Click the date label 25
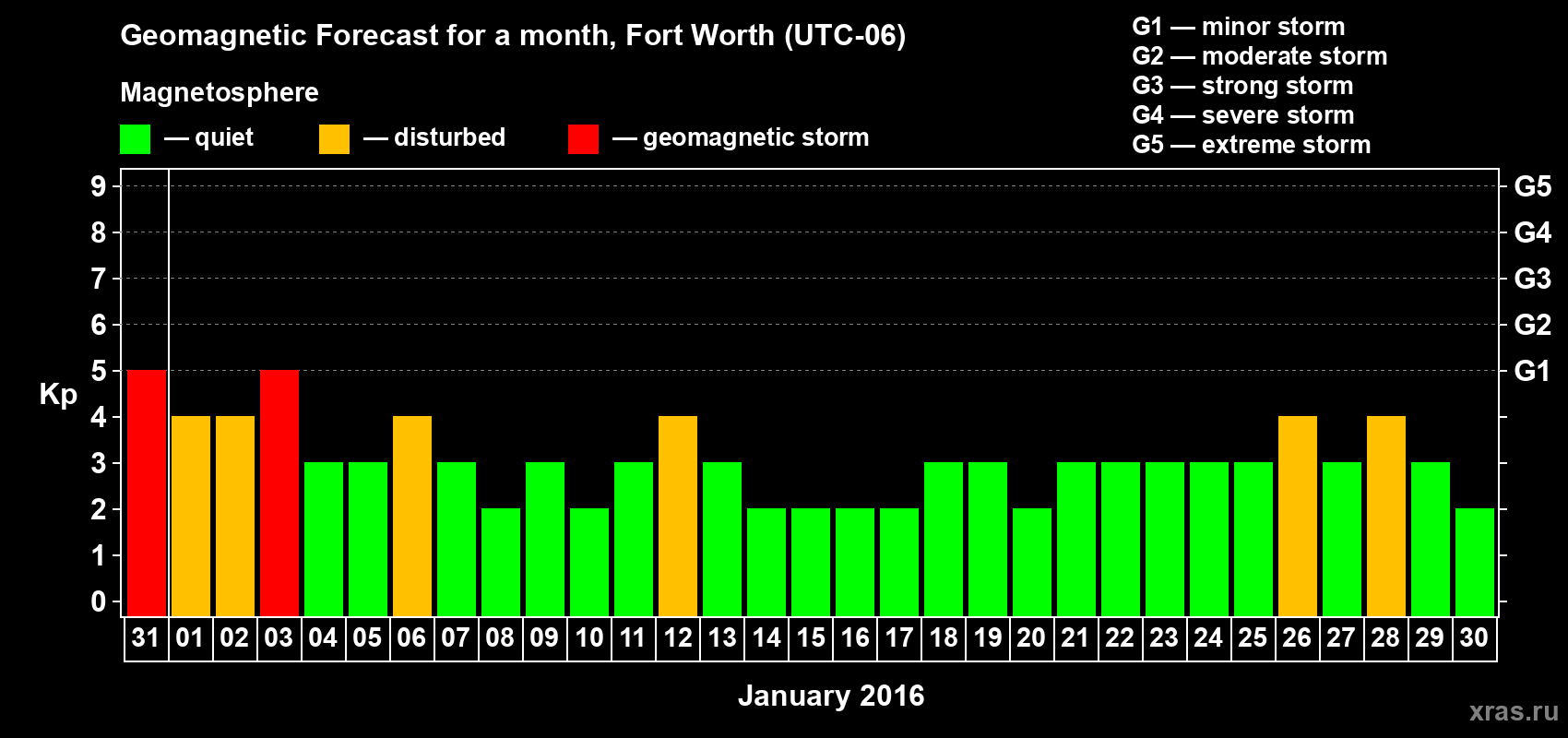The height and width of the screenshot is (738, 1568). (x=1253, y=638)
